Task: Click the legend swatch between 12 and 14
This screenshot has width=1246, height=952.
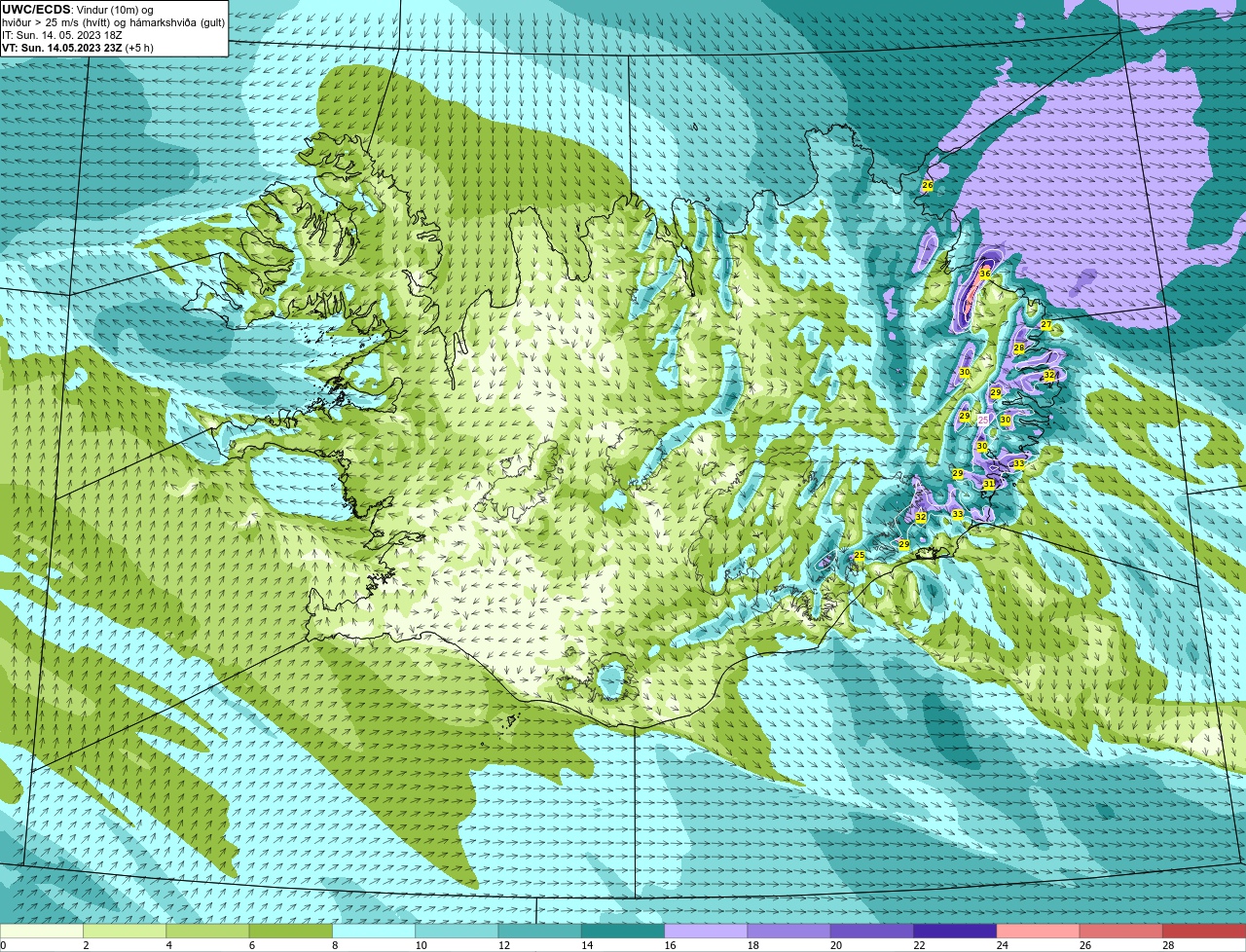Action: pos(539,931)
